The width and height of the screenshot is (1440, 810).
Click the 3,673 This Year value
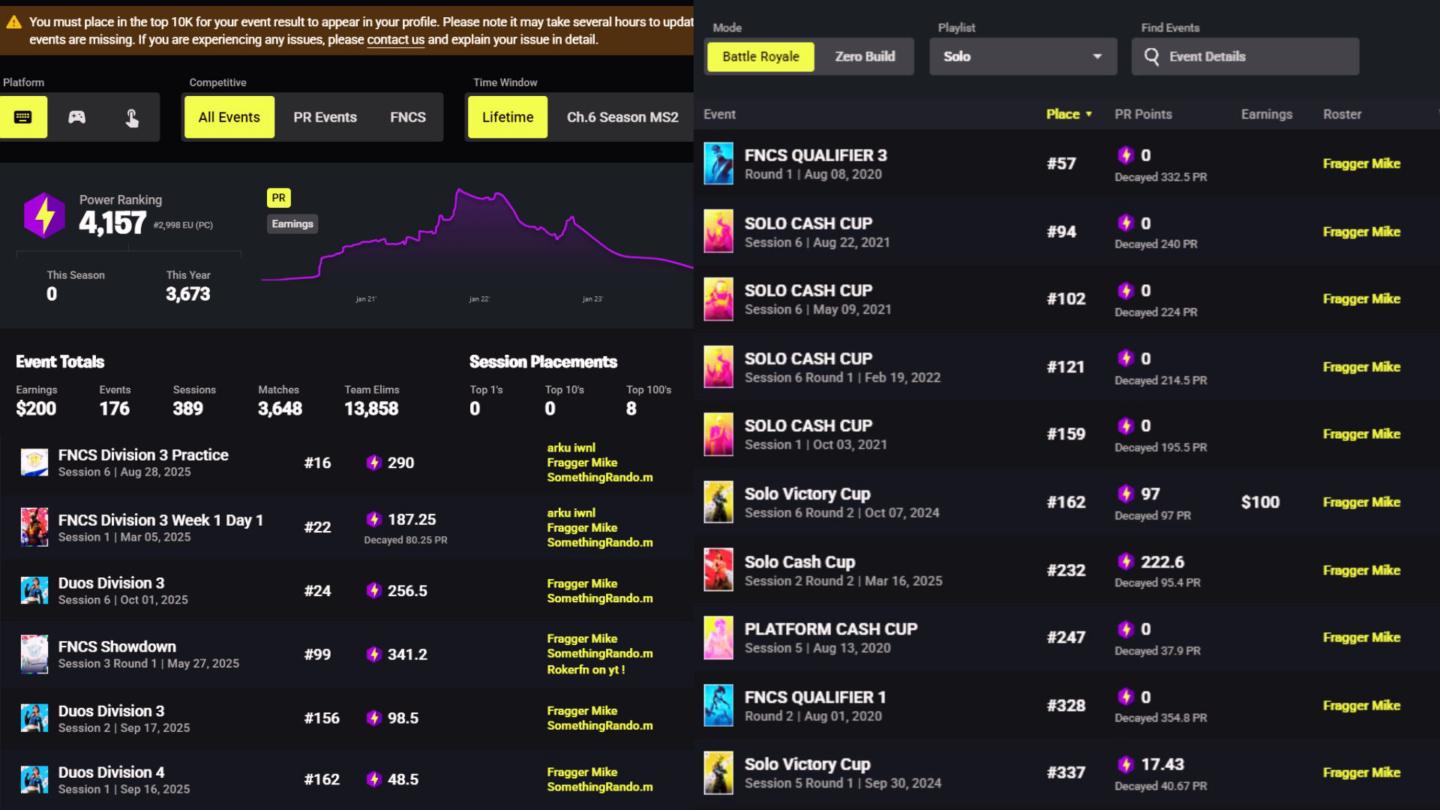point(188,294)
